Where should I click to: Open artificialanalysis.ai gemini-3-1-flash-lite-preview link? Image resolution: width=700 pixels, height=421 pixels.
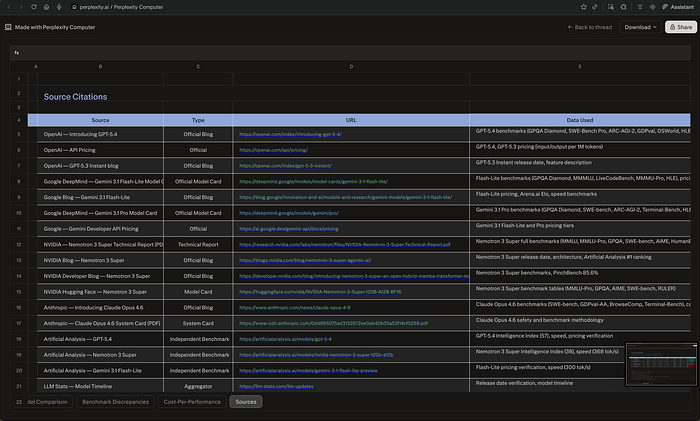308,371
